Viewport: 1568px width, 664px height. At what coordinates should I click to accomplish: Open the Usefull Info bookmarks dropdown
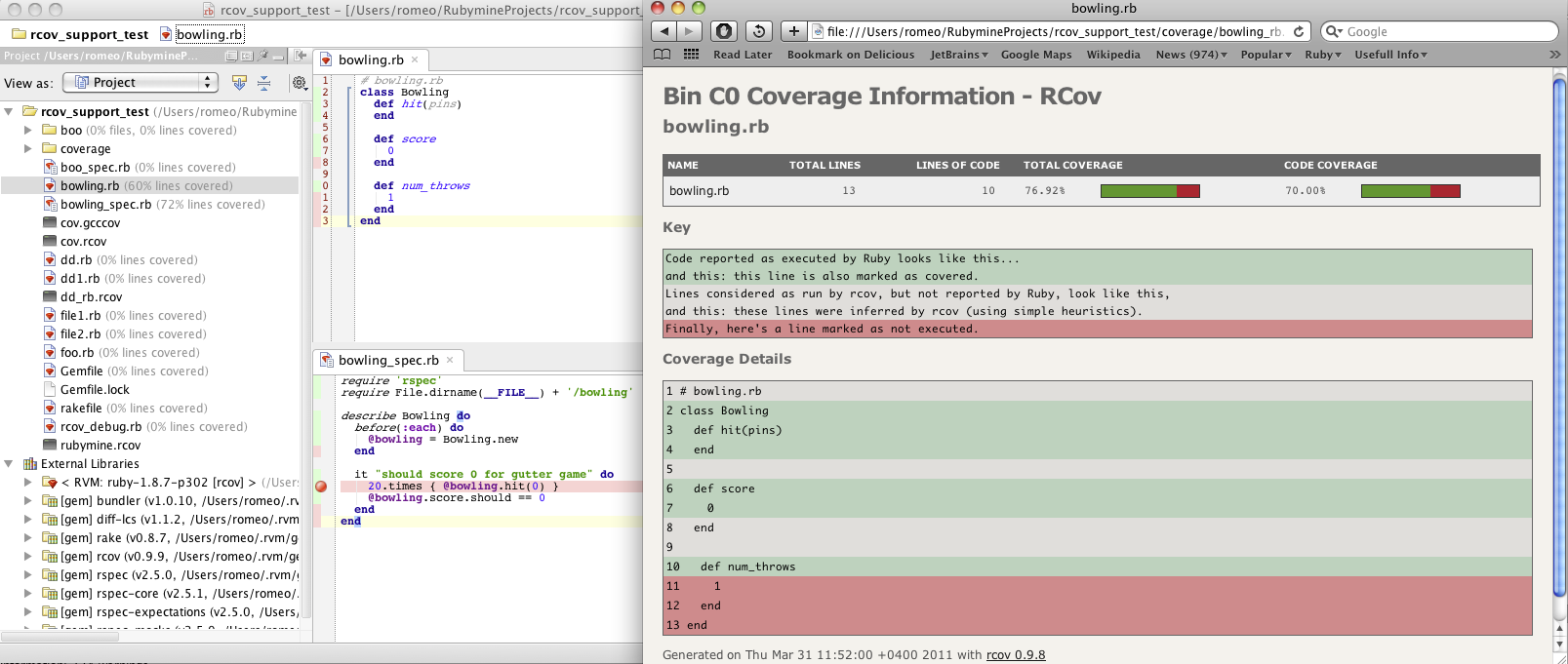pyautogui.click(x=1391, y=55)
